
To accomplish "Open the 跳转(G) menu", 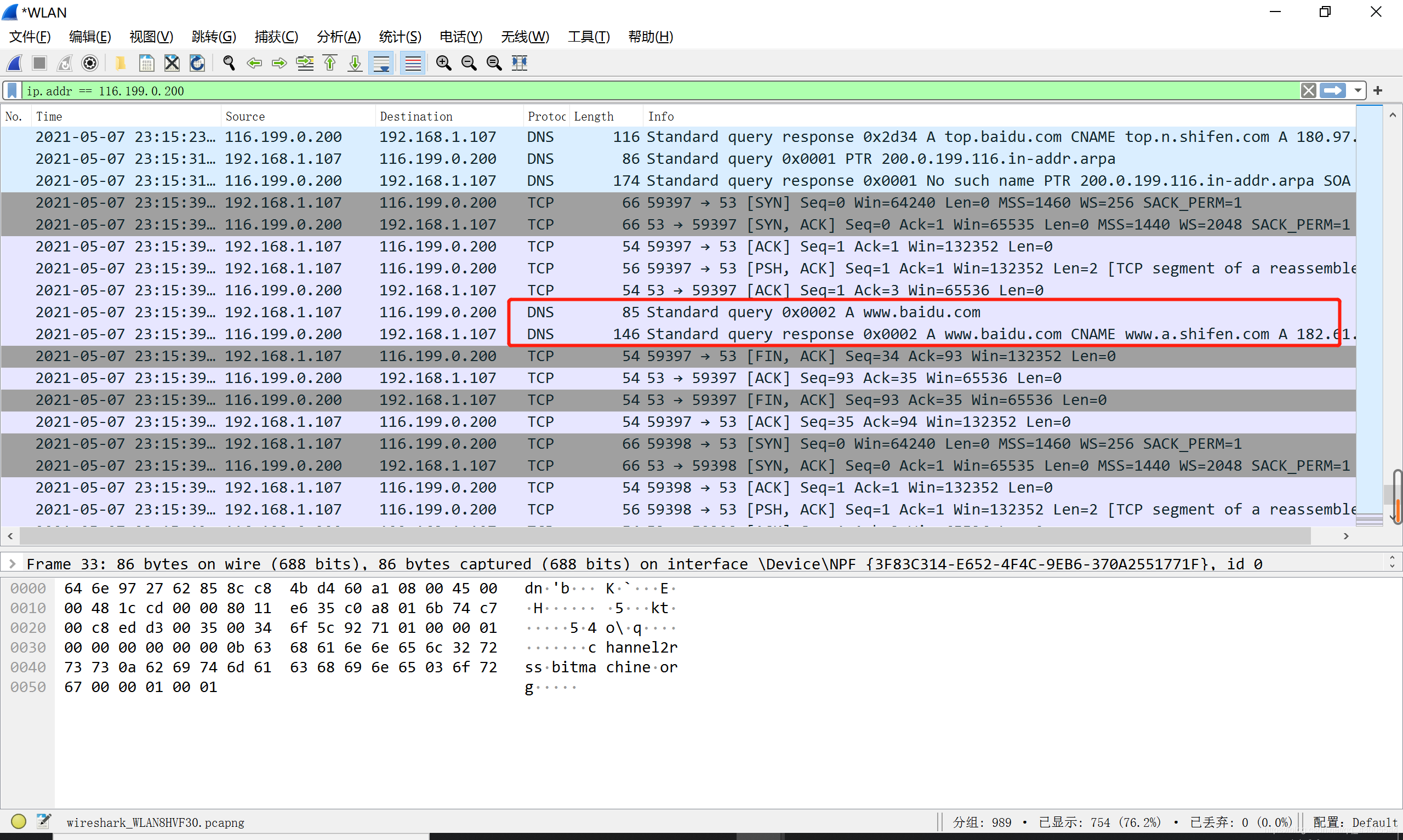I will (213, 37).
